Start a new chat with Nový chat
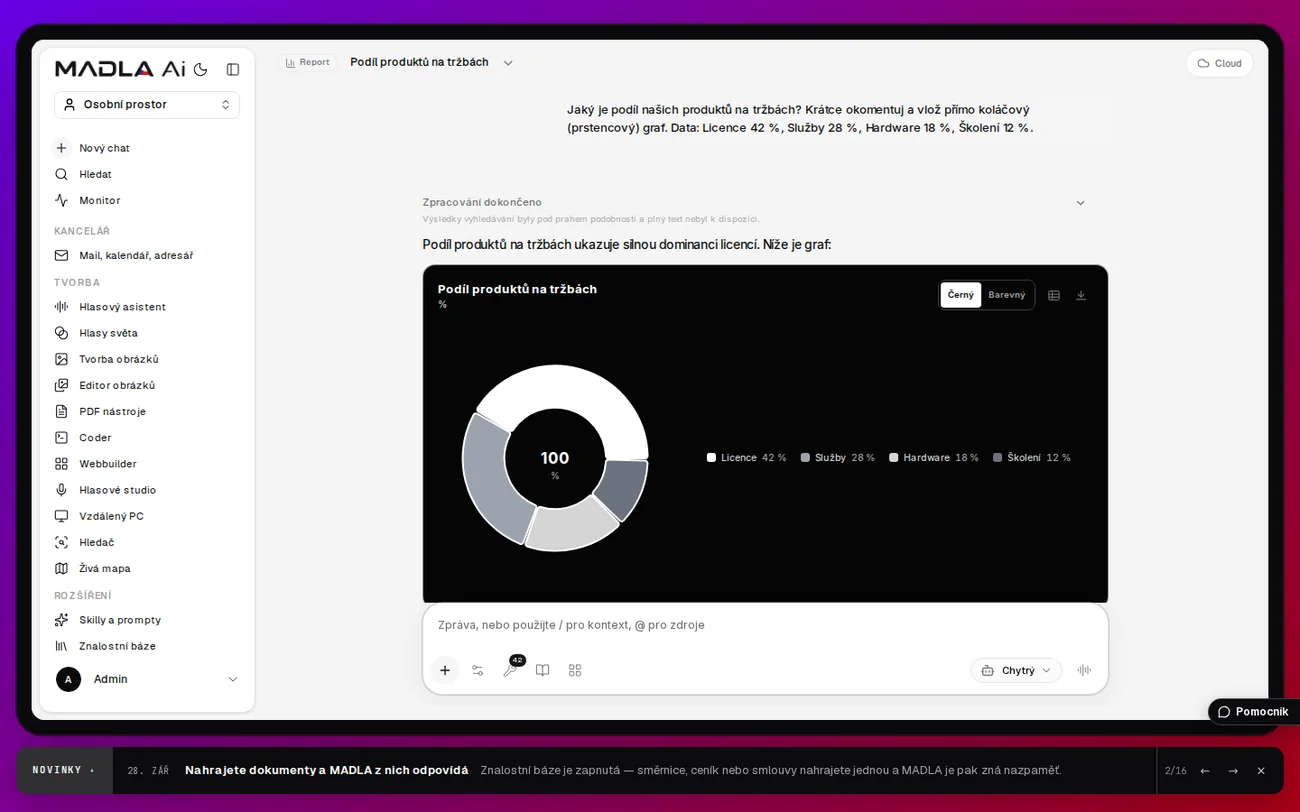This screenshot has height=812, width=1300. (x=147, y=148)
